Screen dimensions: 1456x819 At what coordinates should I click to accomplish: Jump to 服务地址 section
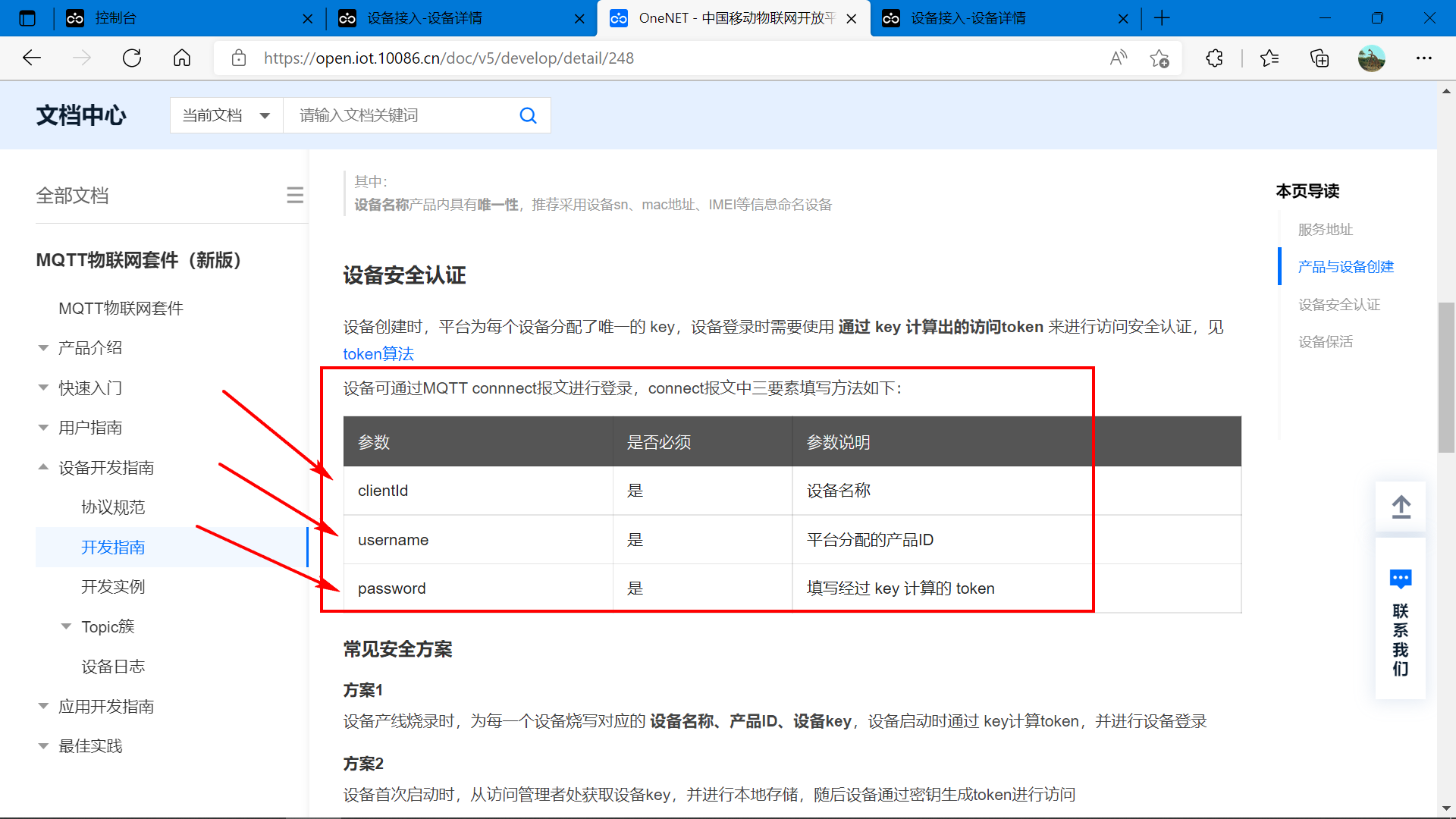(1325, 230)
